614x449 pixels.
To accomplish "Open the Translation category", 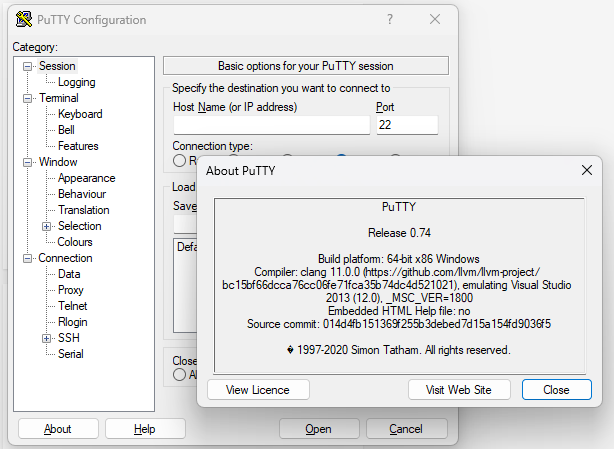I will pos(84,210).
